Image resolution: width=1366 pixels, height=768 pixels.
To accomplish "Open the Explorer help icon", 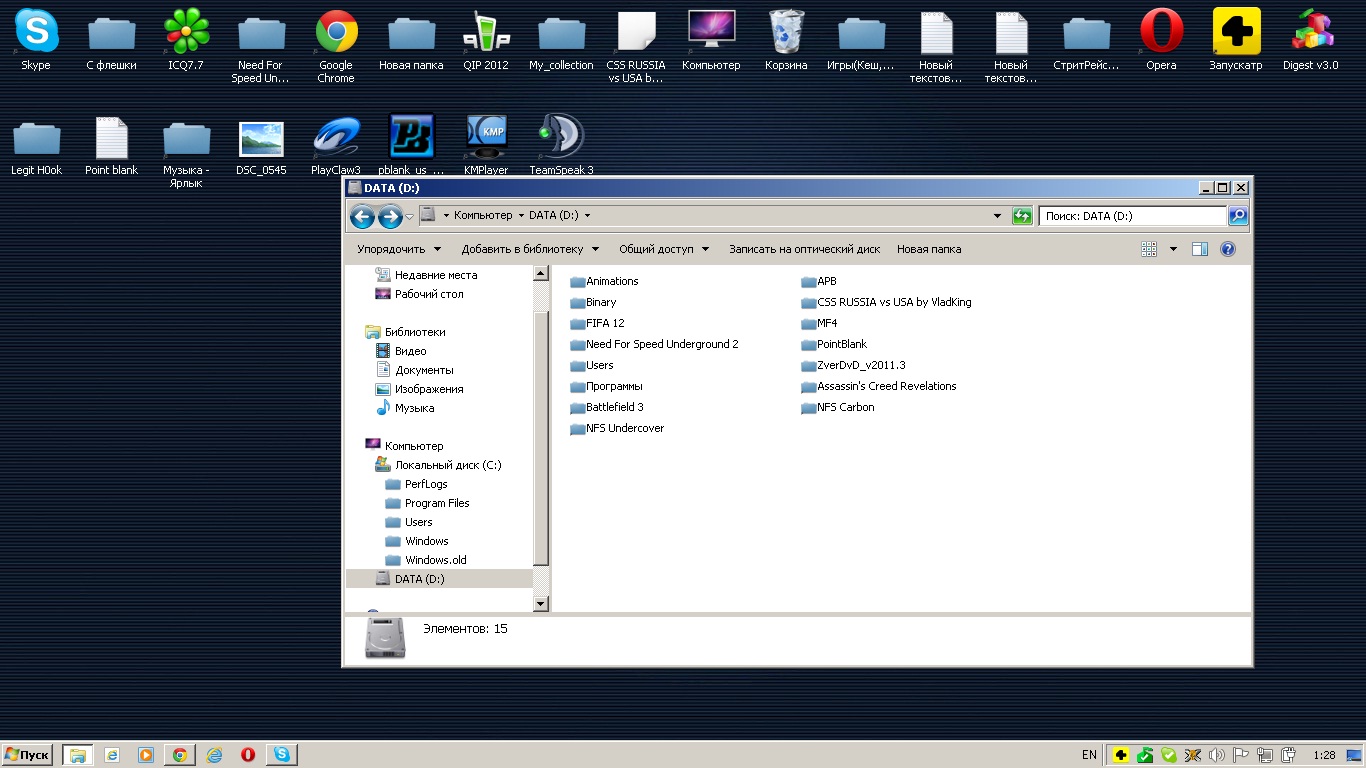I will tap(1228, 249).
